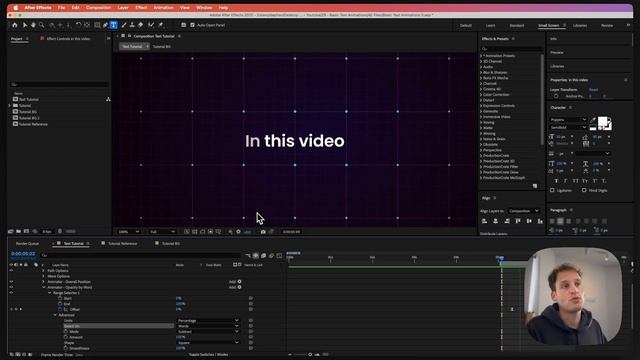The width and height of the screenshot is (640, 360).
Task: Toggle visibility eye for Animator Overall Position
Action: pos(11,282)
